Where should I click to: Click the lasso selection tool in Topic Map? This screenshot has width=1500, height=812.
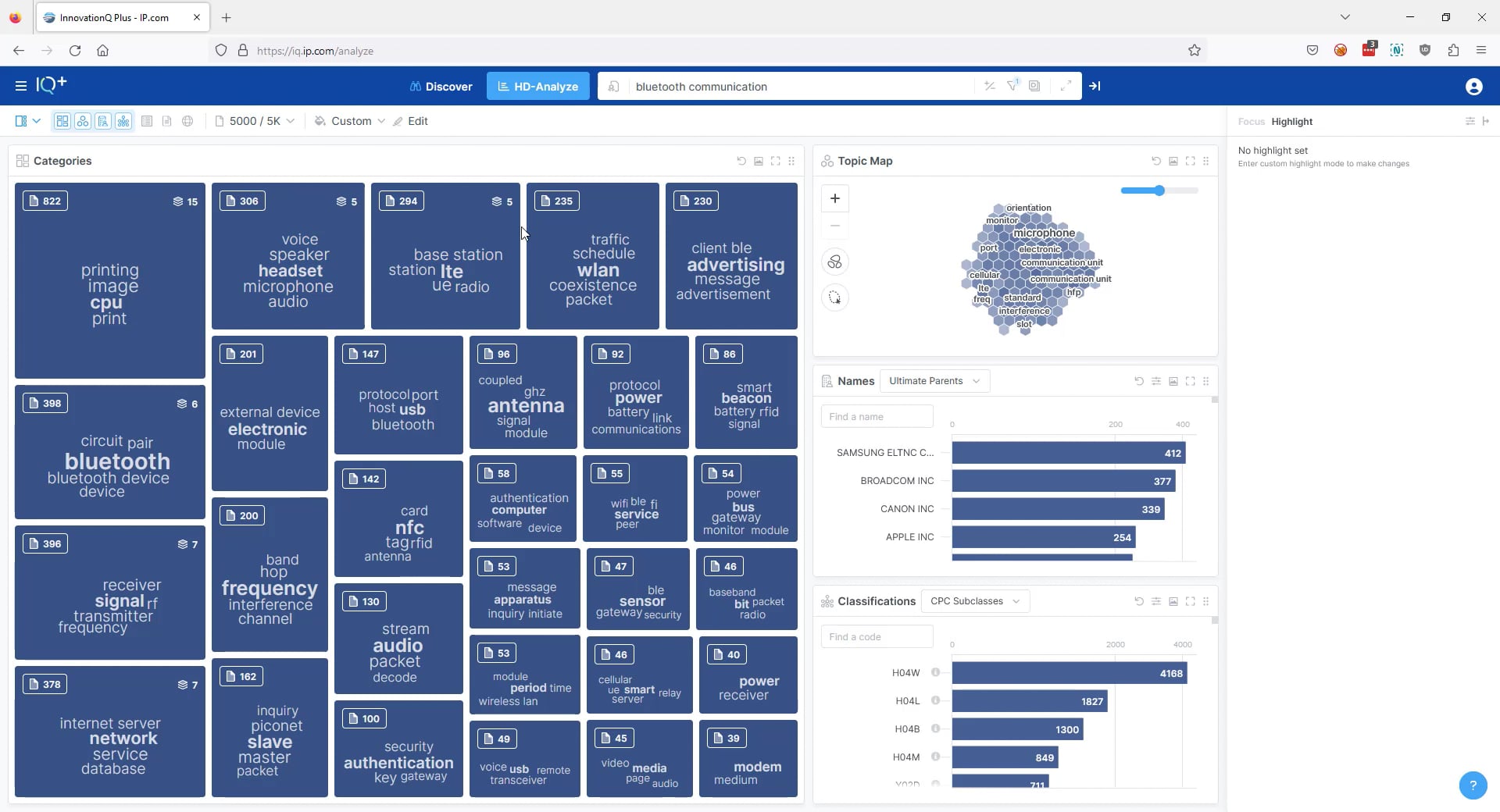(834, 297)
